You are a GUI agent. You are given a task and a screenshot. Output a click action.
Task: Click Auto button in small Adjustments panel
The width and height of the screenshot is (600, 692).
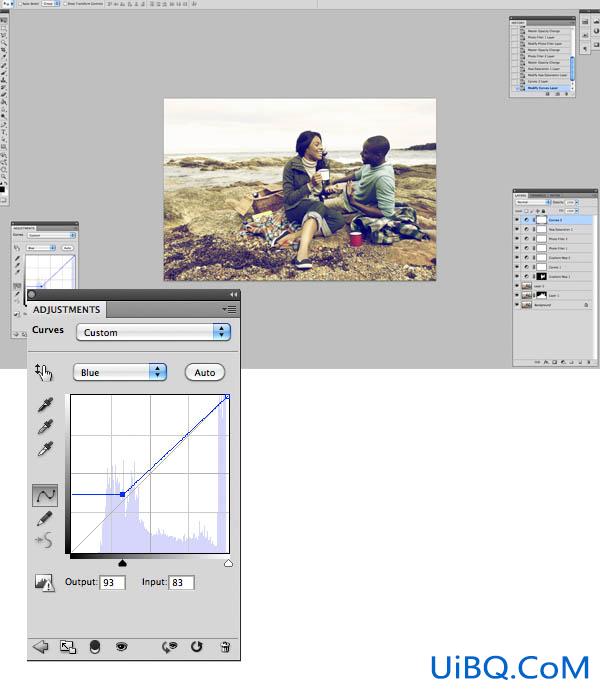click(x=68, y=248)
